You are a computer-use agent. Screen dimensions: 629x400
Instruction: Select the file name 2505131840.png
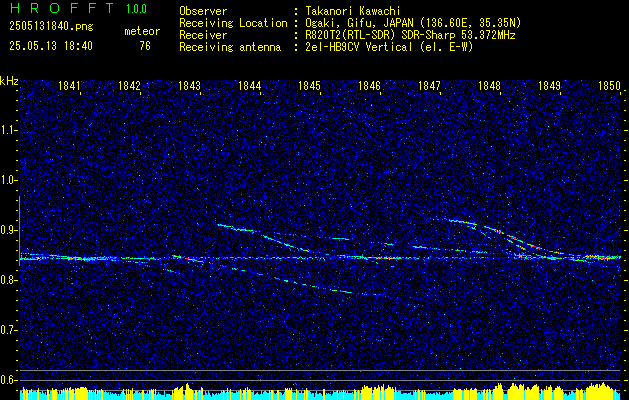(51, 27)
